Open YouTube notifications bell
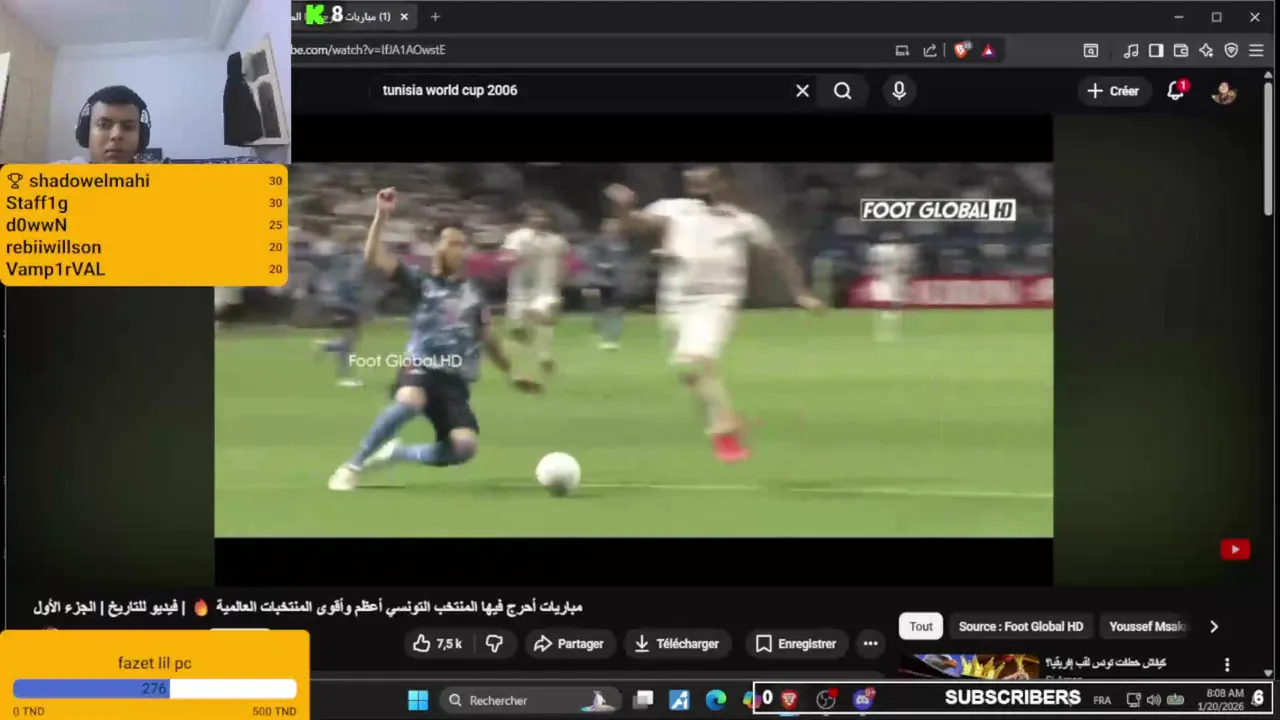Image resolution: width=1280 pixels, height=720 pixels. (1176, 91)
